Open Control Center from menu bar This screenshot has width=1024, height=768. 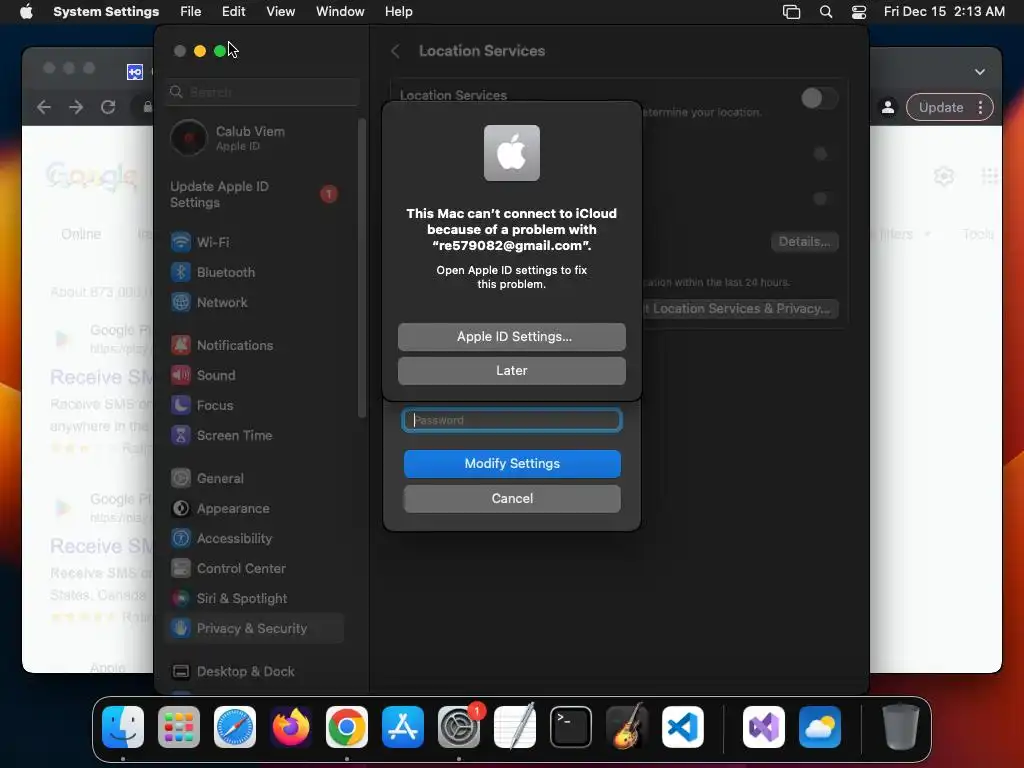tap(859, 12)
